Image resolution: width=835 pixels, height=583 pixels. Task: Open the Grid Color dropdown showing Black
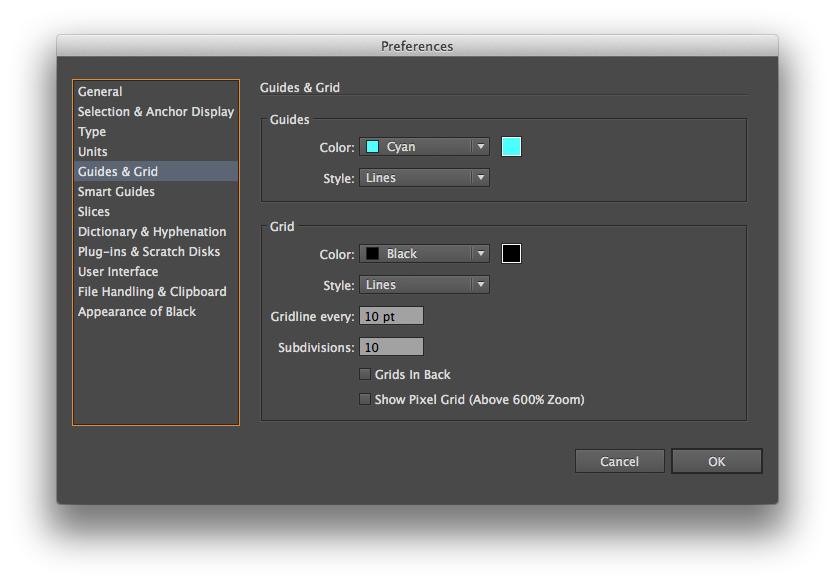tap(424, 253)
